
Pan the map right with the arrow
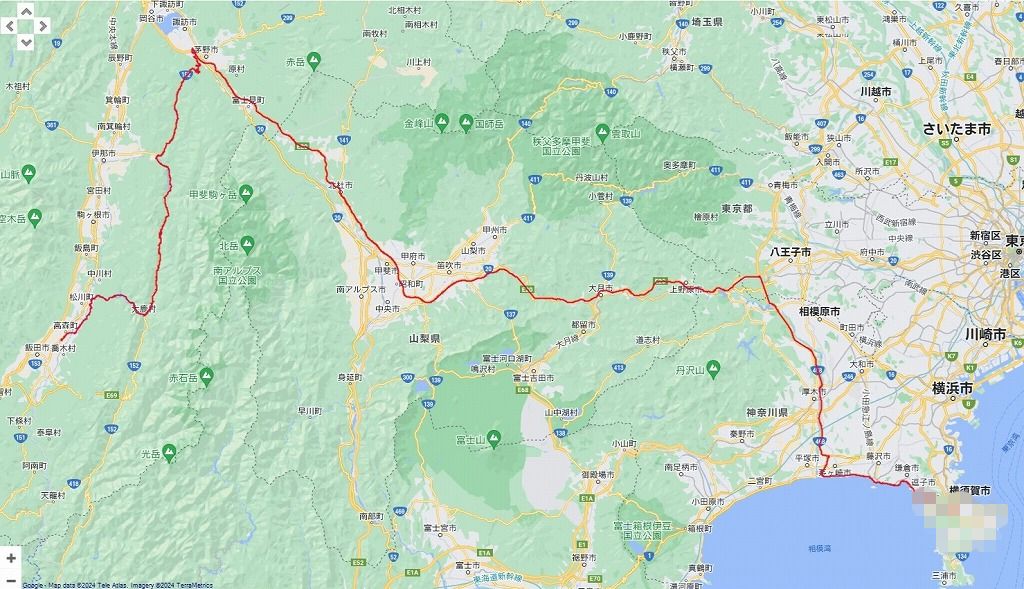coord(42,27)
